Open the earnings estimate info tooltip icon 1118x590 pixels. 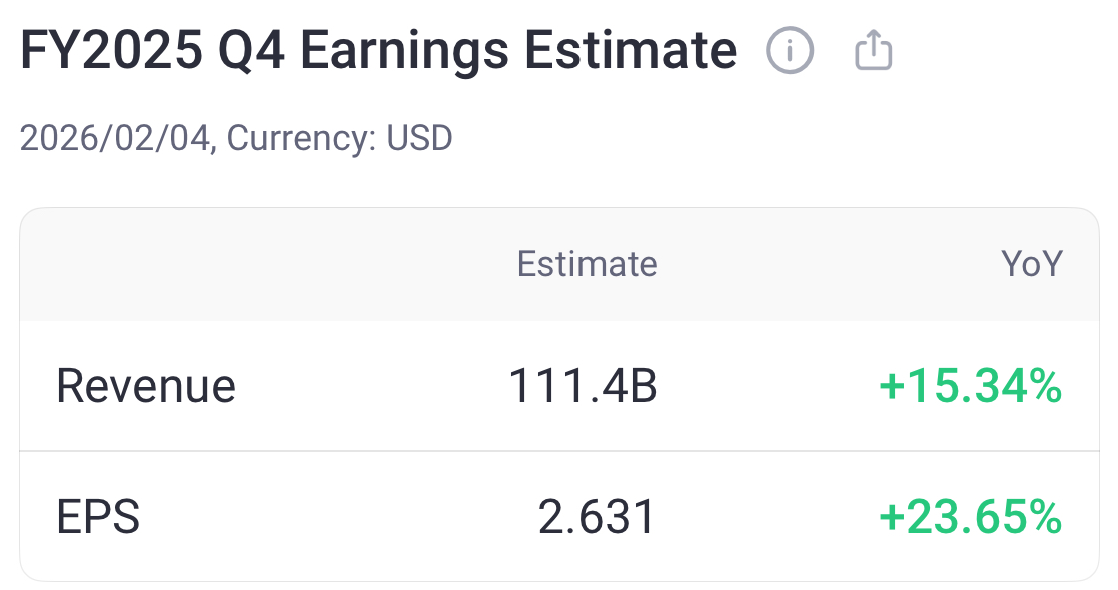(x=789, y=50)
